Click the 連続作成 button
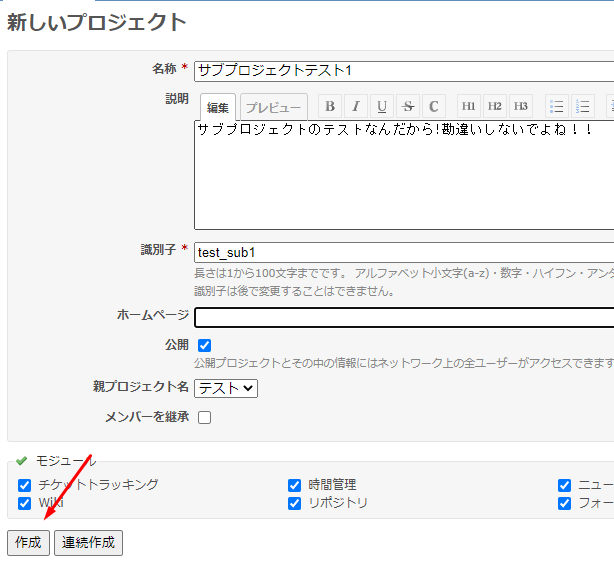 coord(88,543)
